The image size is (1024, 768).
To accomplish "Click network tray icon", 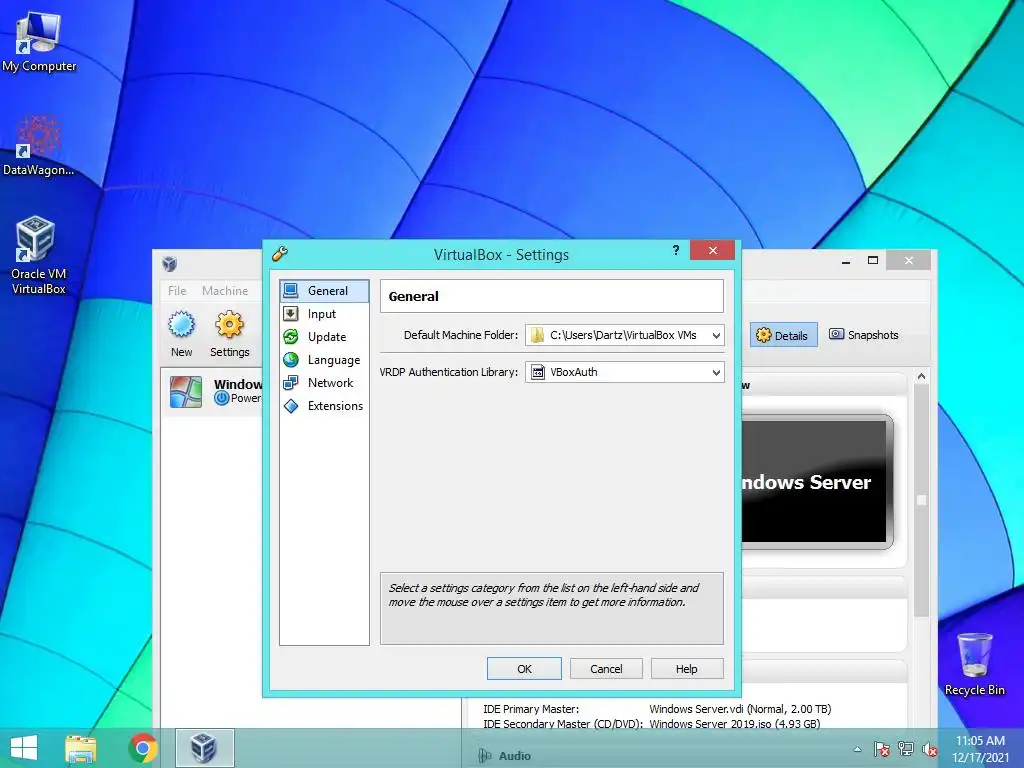I will [906, 749].
